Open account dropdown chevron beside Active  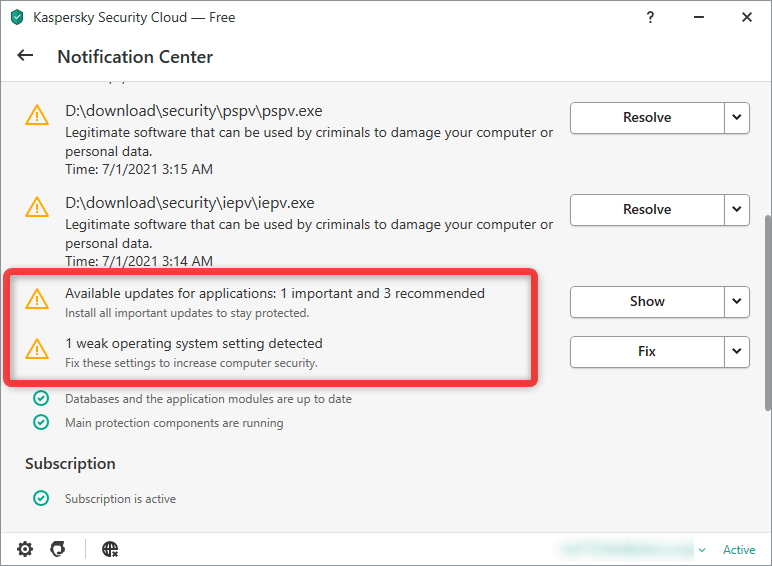[x=703, y=550]
